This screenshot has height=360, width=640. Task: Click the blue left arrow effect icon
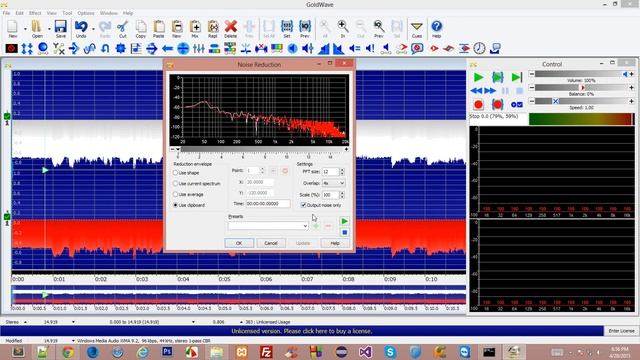click(x=167, y=49)
